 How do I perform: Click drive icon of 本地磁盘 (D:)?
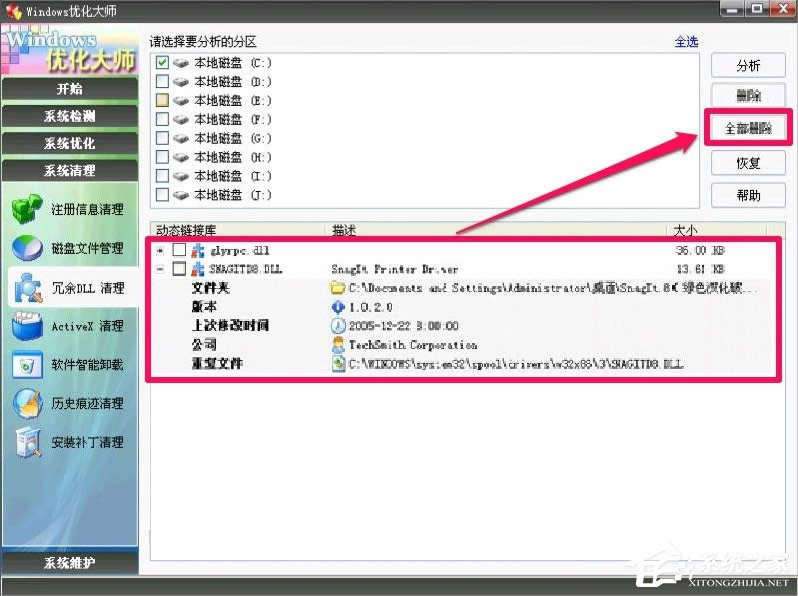coord(181,82)
